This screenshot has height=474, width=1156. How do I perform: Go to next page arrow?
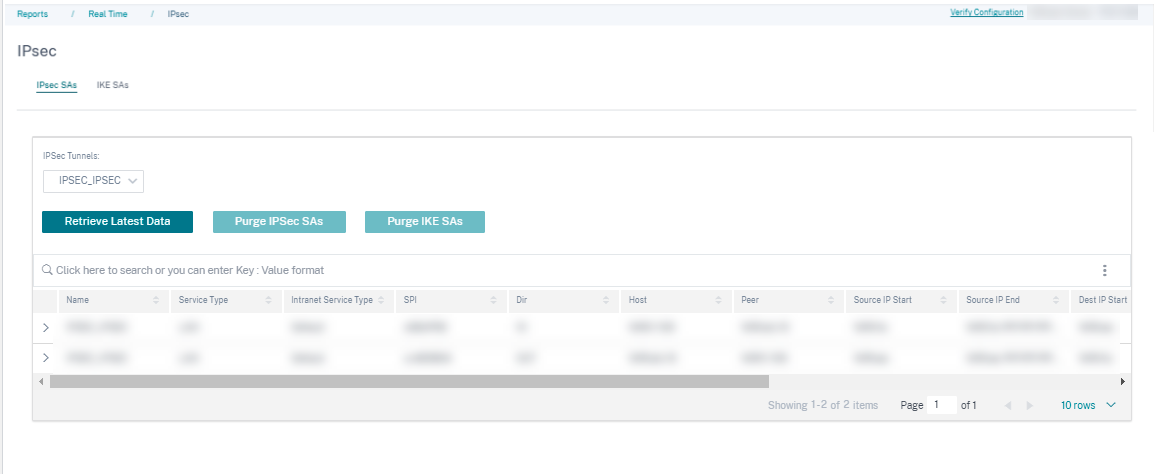click(x=1030, y=405)
